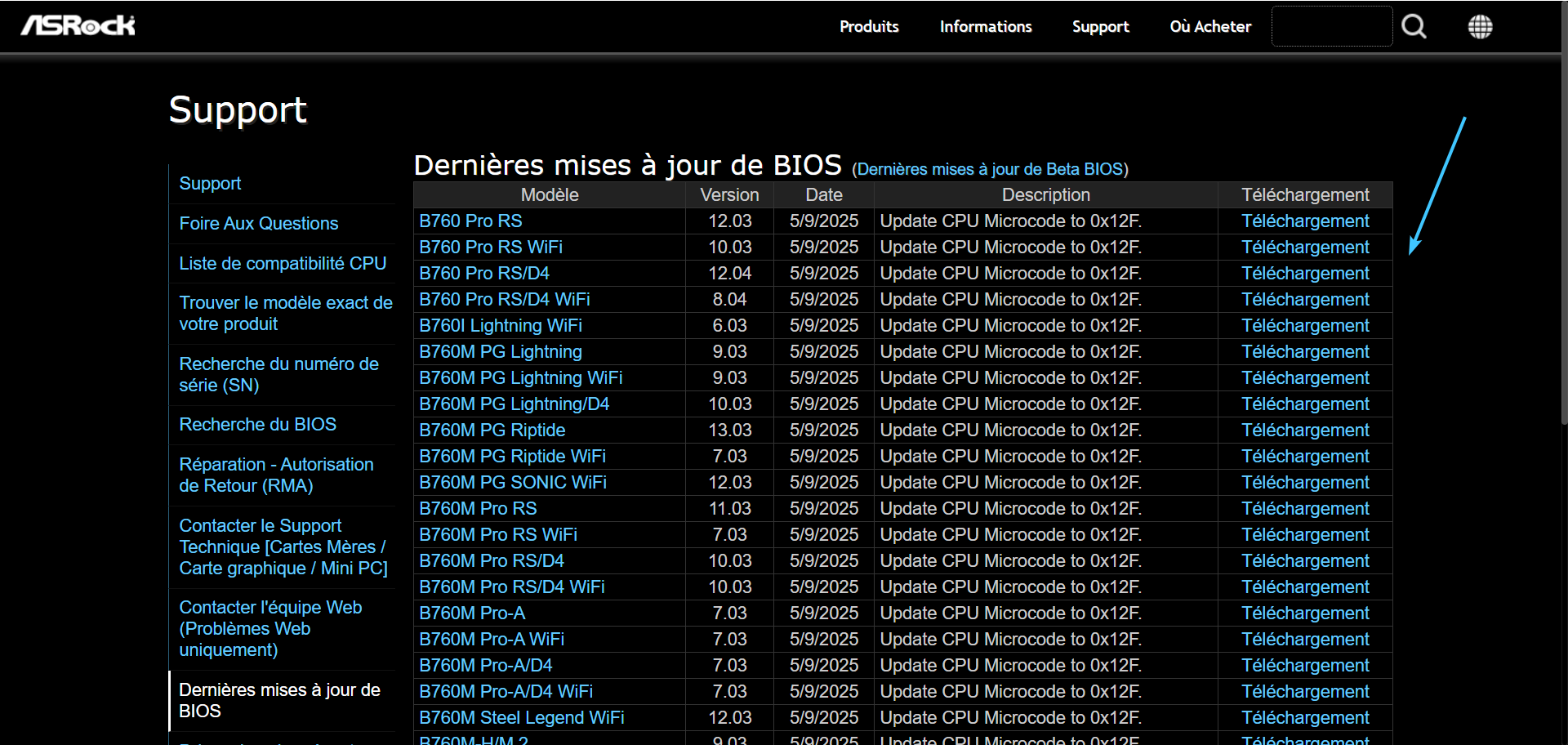Open the B760M PG Riptide WiFi link

[513, 457]
